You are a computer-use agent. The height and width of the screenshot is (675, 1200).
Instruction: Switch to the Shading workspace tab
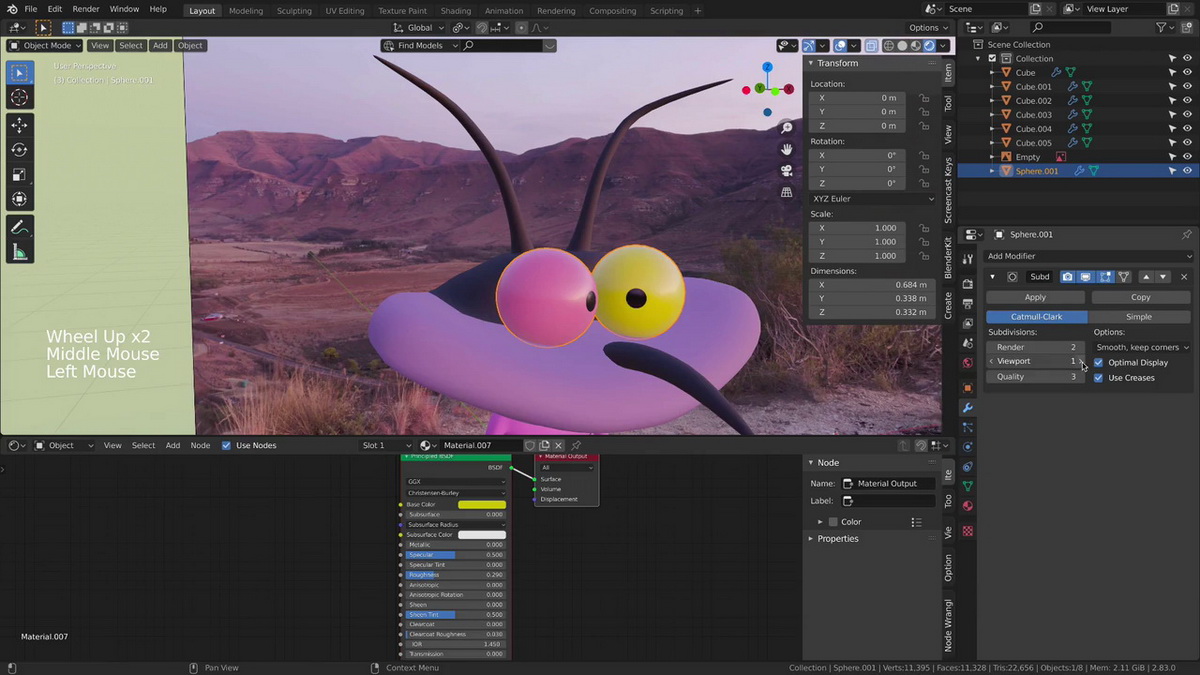(456, 11)
